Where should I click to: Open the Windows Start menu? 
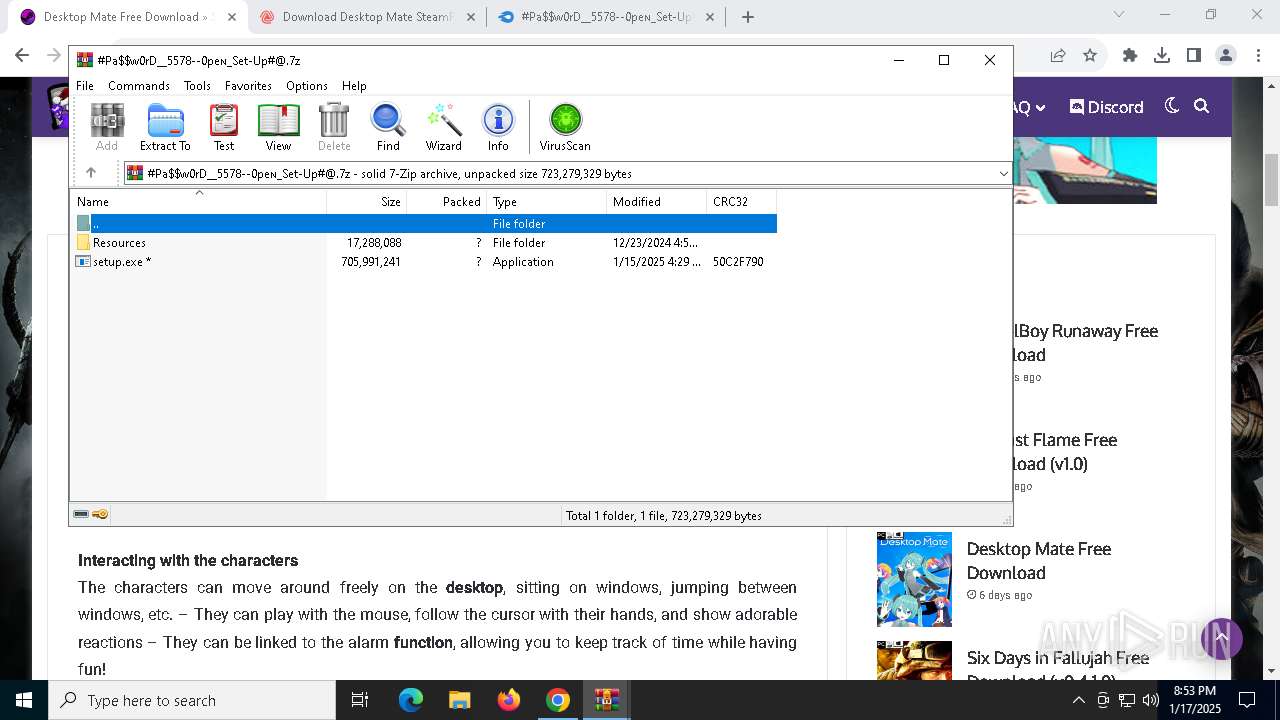coord(24,700)
